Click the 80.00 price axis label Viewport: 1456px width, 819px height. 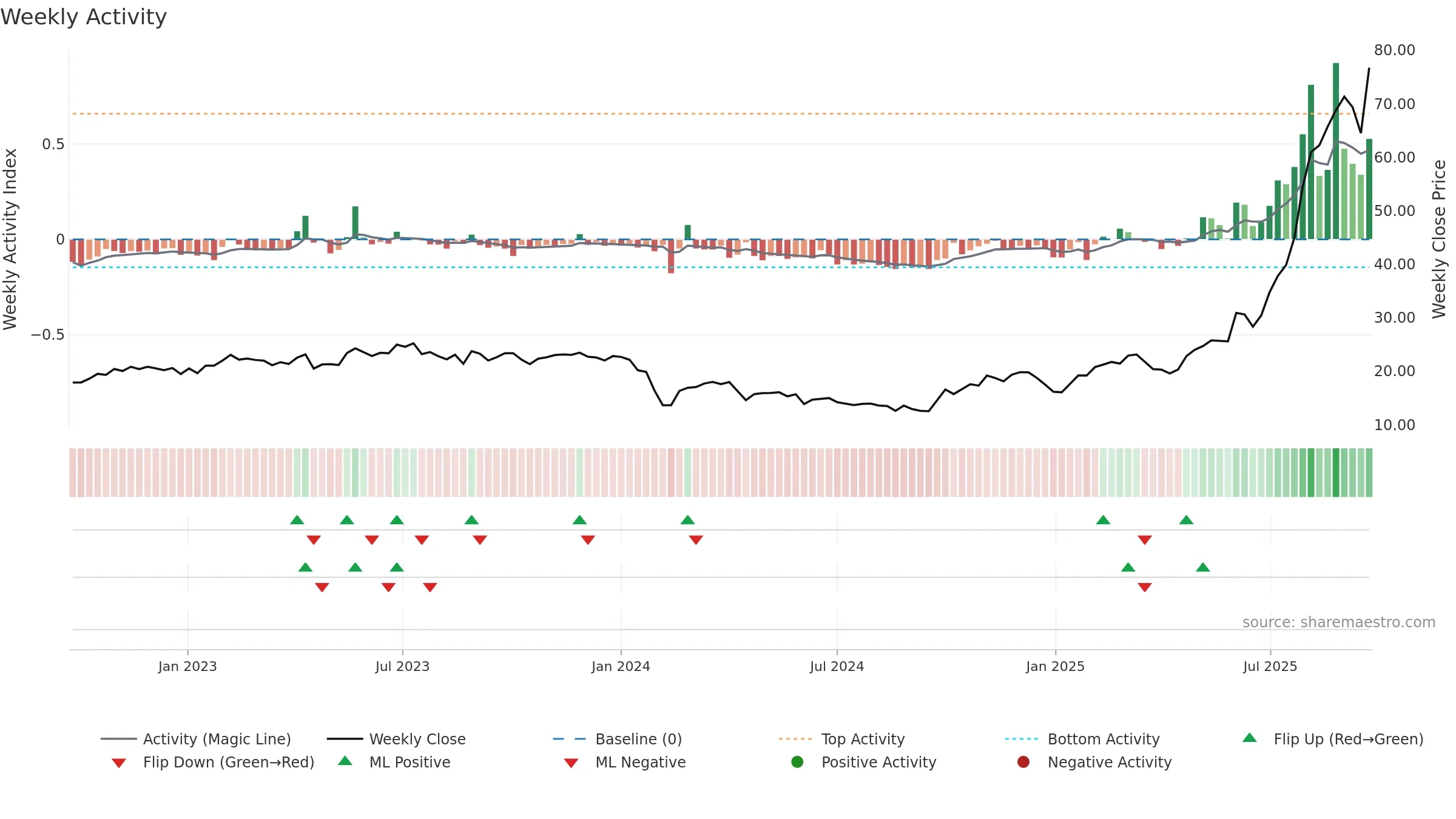point(1394,50)
